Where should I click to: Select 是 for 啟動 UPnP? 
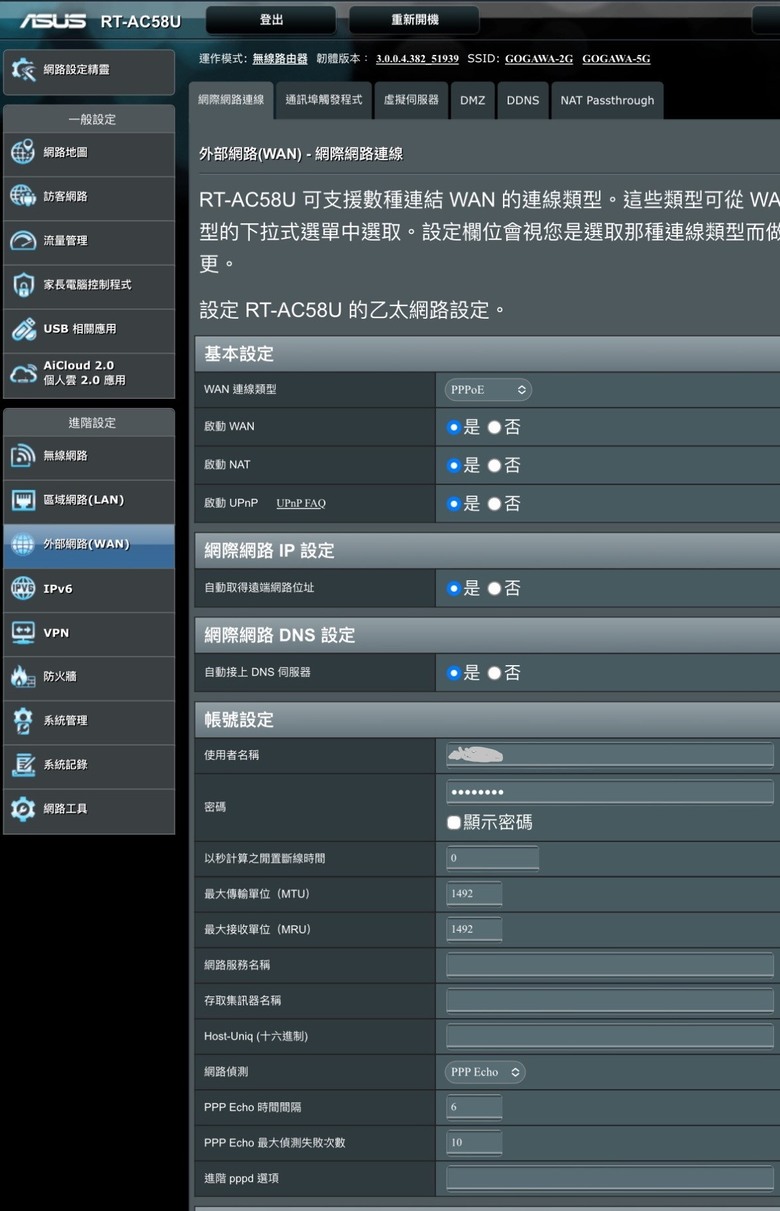[453, 503]
